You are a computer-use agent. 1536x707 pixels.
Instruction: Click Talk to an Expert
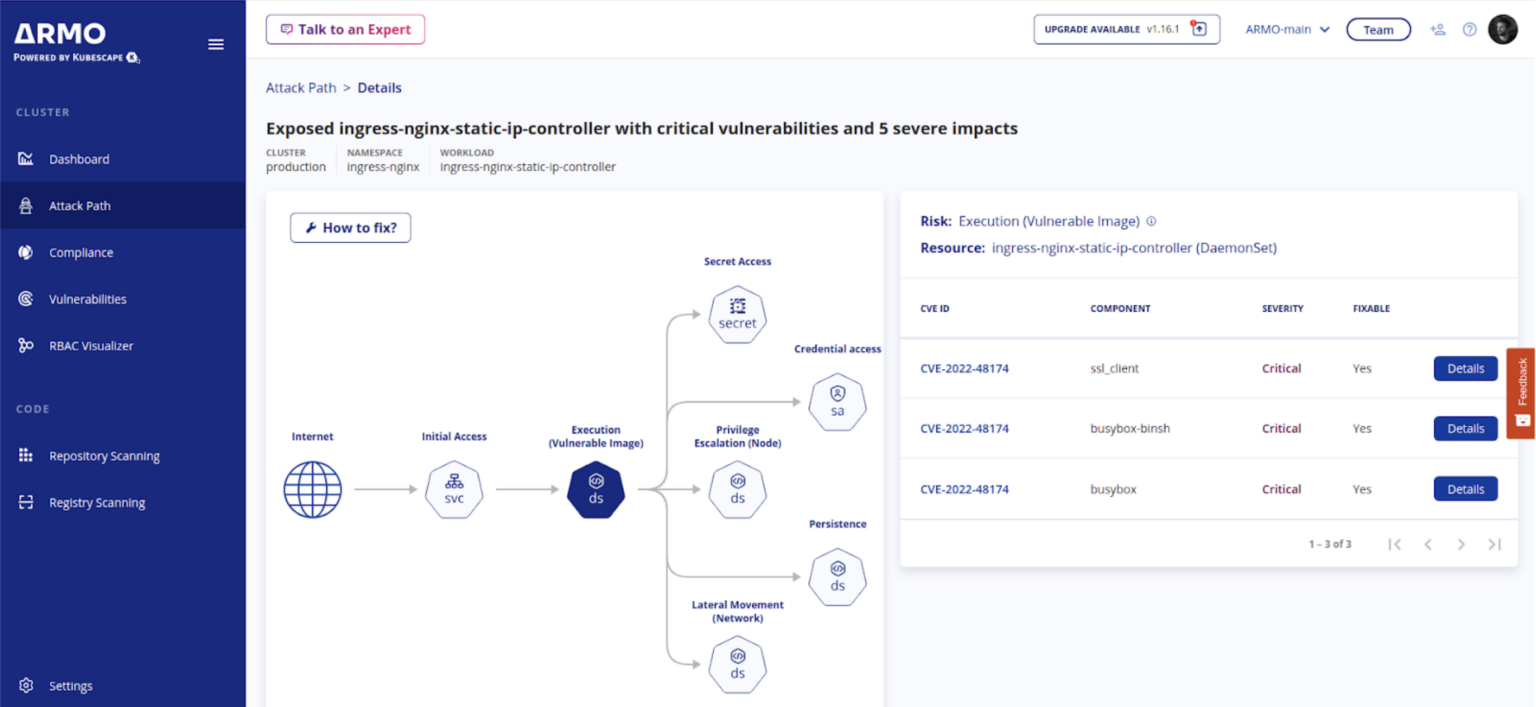point(345,29)
